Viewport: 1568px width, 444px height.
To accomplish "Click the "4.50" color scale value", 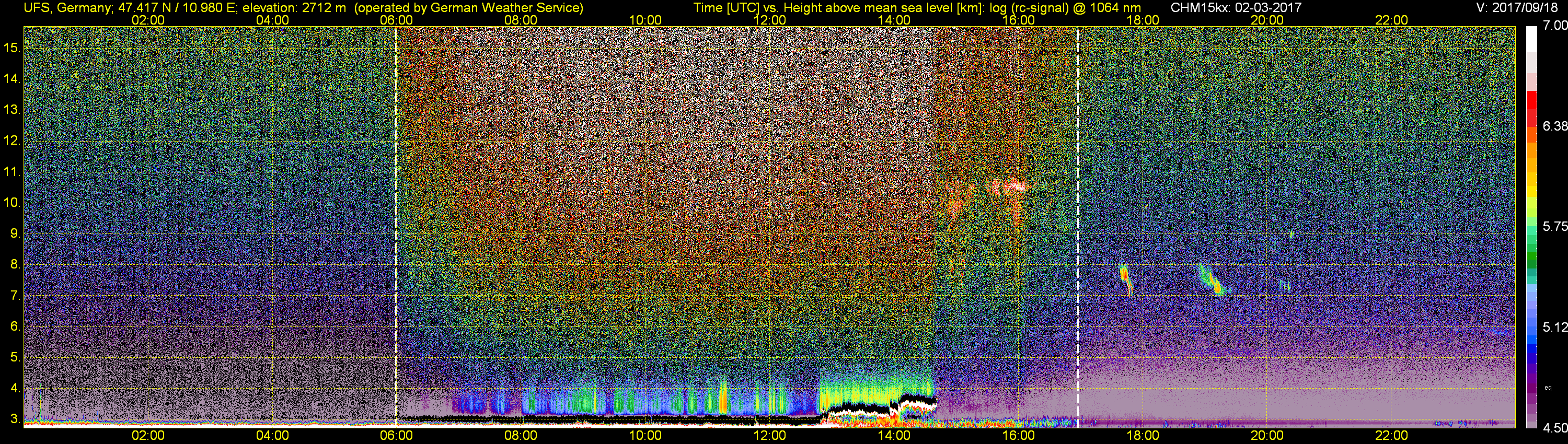I will tap(1554, 428).
